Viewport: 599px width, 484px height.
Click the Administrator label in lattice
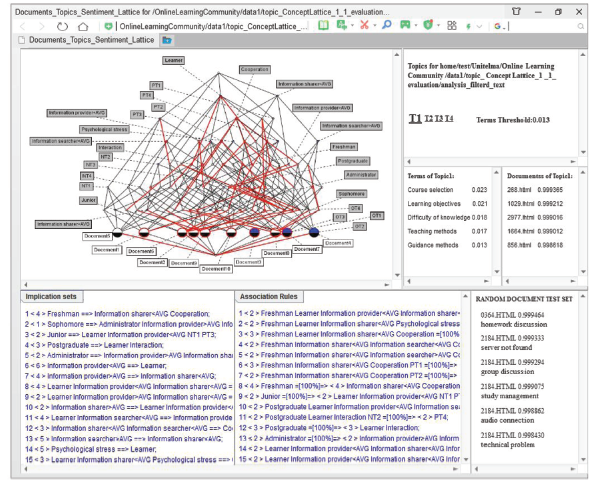coord(361,175)
